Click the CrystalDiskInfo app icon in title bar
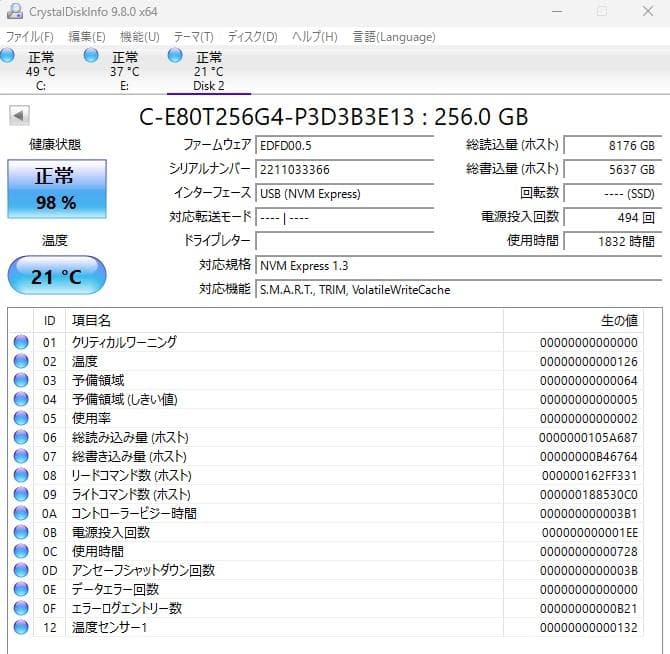This screenshot has height=654, width=670. [15, 11]
